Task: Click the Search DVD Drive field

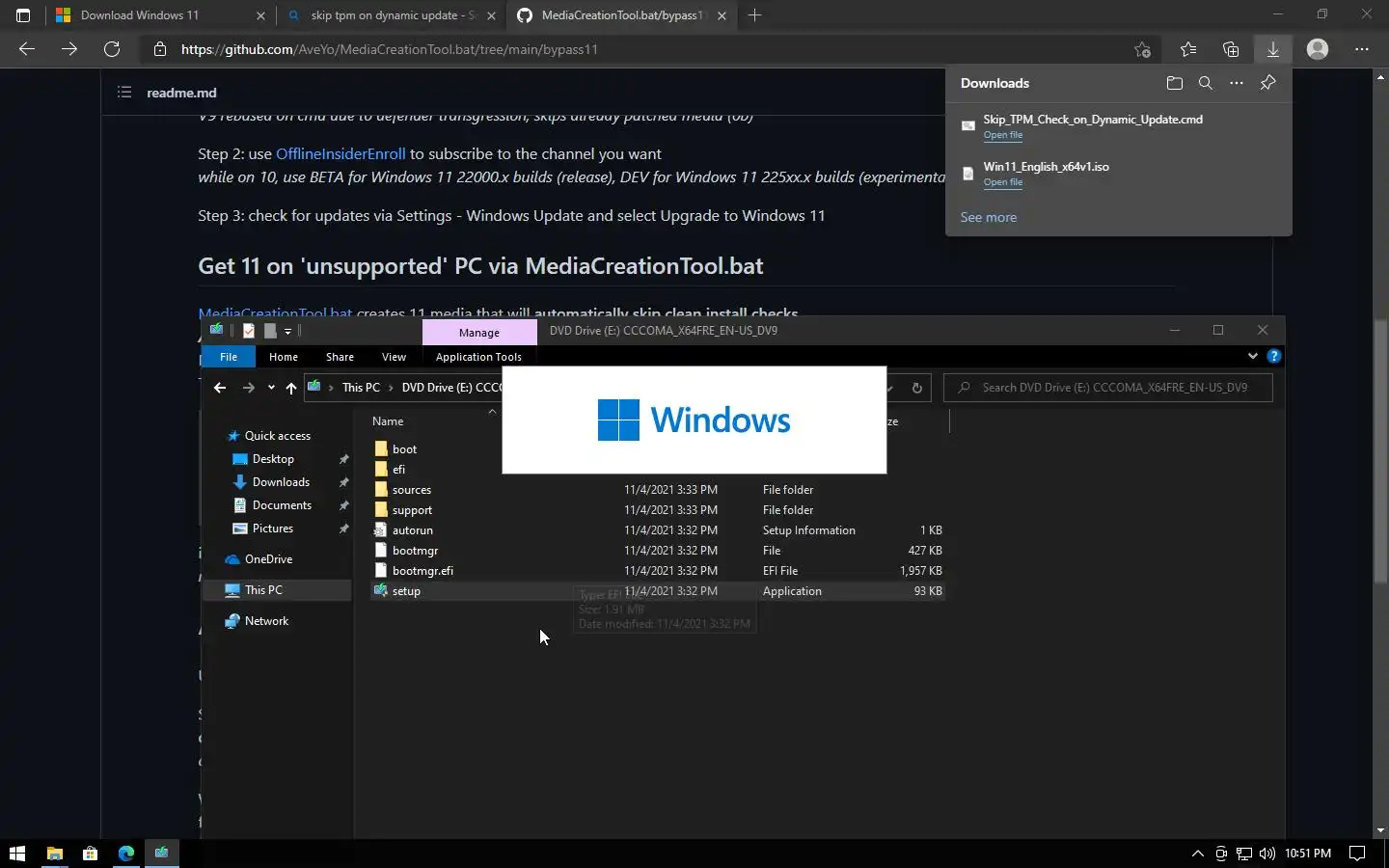Action: click(1107, 388)
